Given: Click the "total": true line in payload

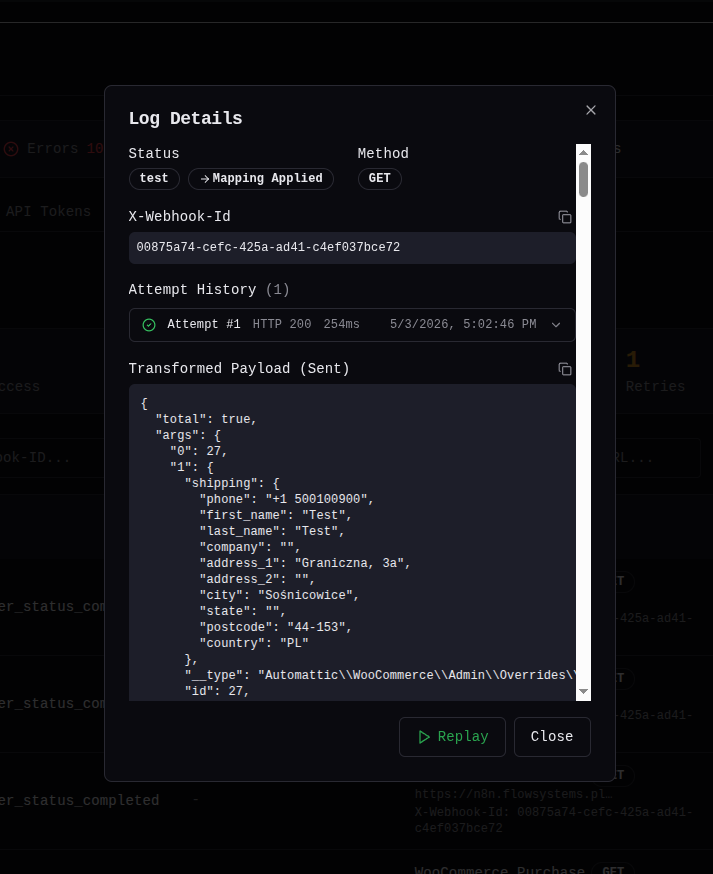Looking at the screenshot, I should pyautogui.click(x=206, y=419).
